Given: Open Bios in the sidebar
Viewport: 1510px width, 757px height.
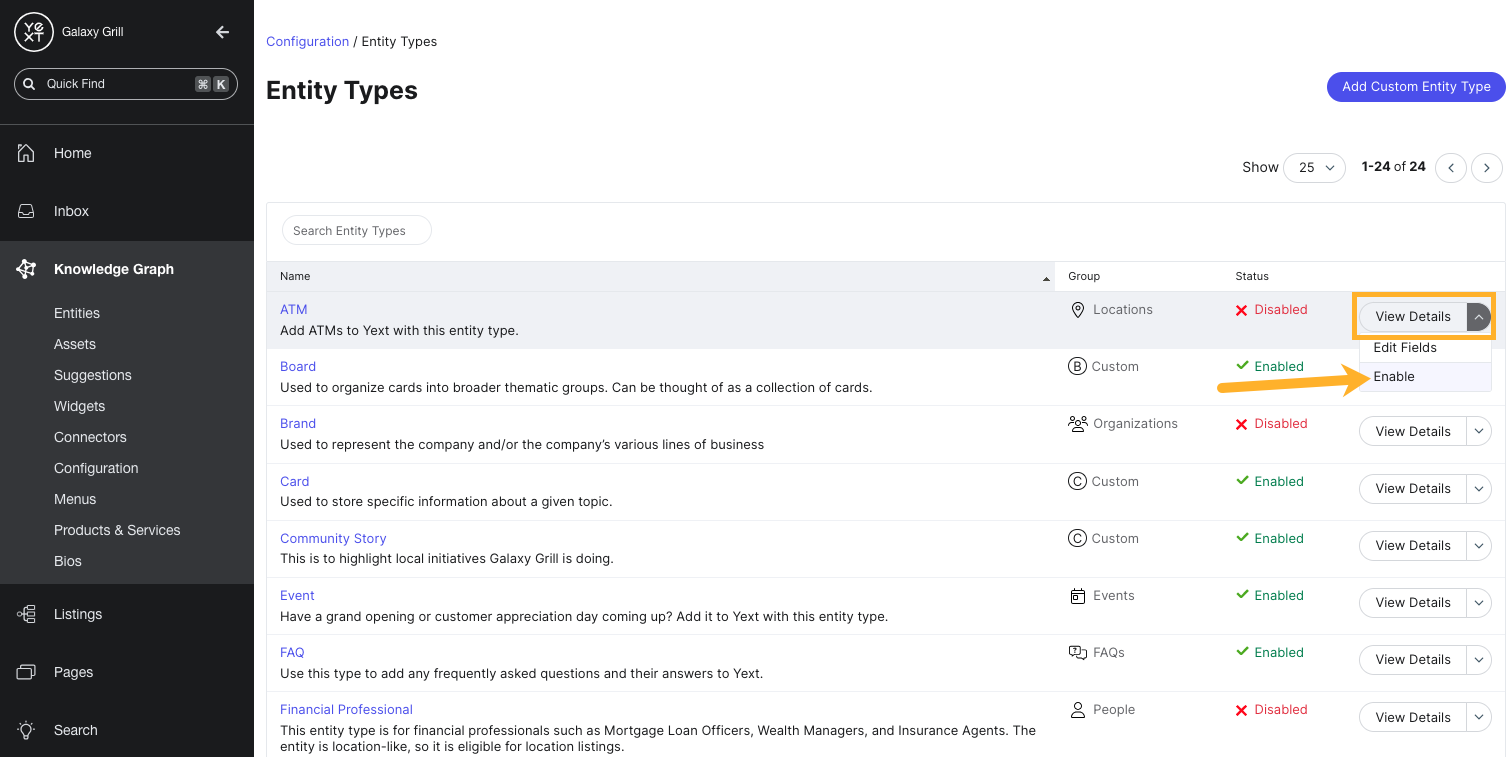Looking at the screenshot, I should coord(68,561).
